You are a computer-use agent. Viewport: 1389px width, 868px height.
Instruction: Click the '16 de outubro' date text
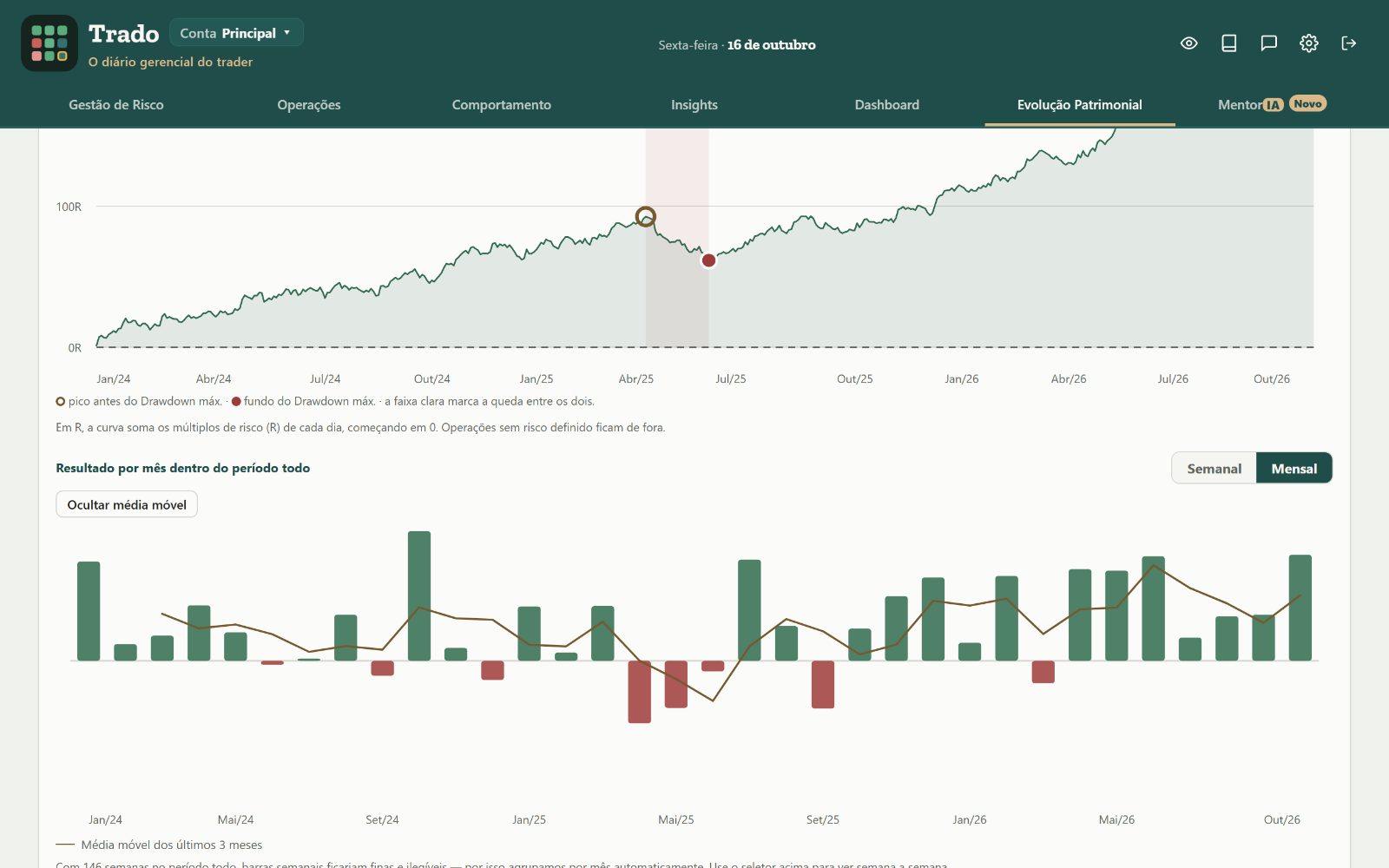click(x=771, y=45)
